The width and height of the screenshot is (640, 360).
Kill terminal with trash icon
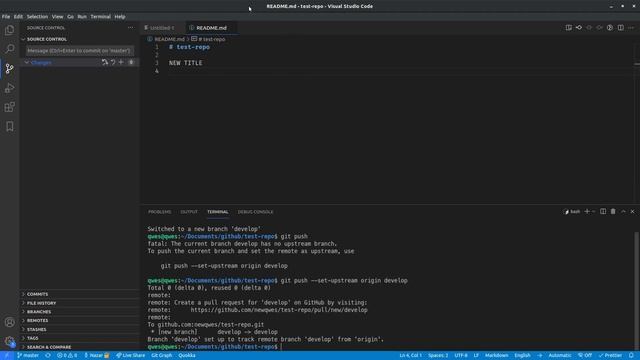pos(613,211)
